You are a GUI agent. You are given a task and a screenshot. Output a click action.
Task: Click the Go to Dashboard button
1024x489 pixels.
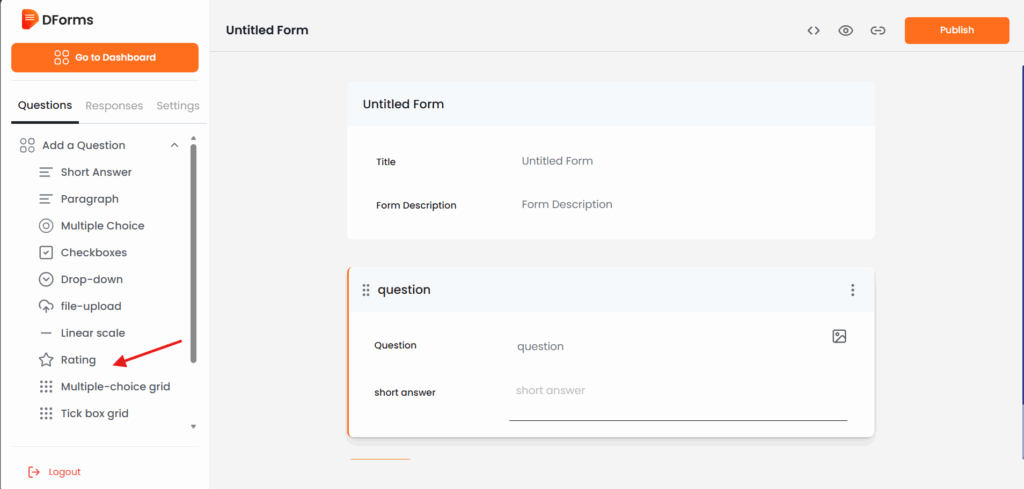pyautogui.click(x=105, y=58)
